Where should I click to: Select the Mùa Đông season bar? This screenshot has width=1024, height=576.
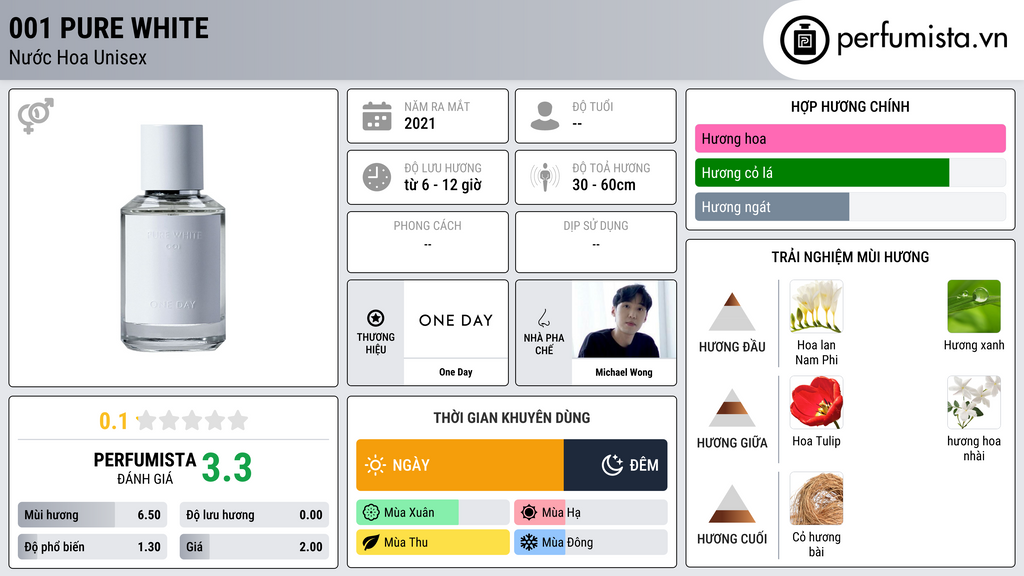(591, 542)
